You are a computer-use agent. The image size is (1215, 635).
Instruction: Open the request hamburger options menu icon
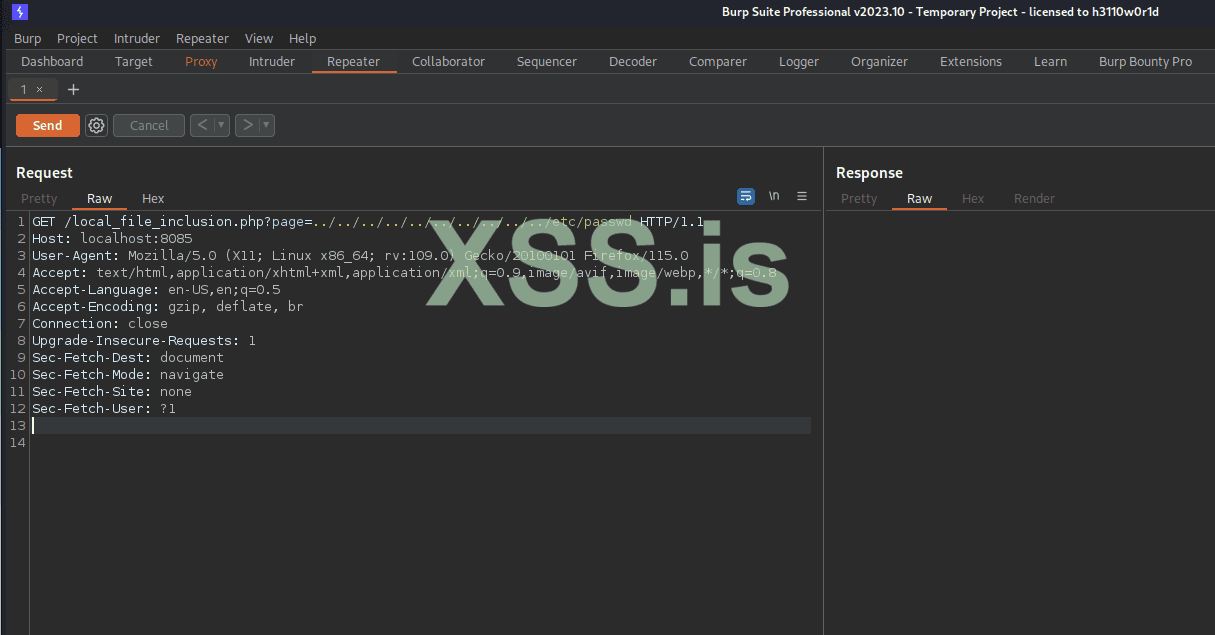802,196
